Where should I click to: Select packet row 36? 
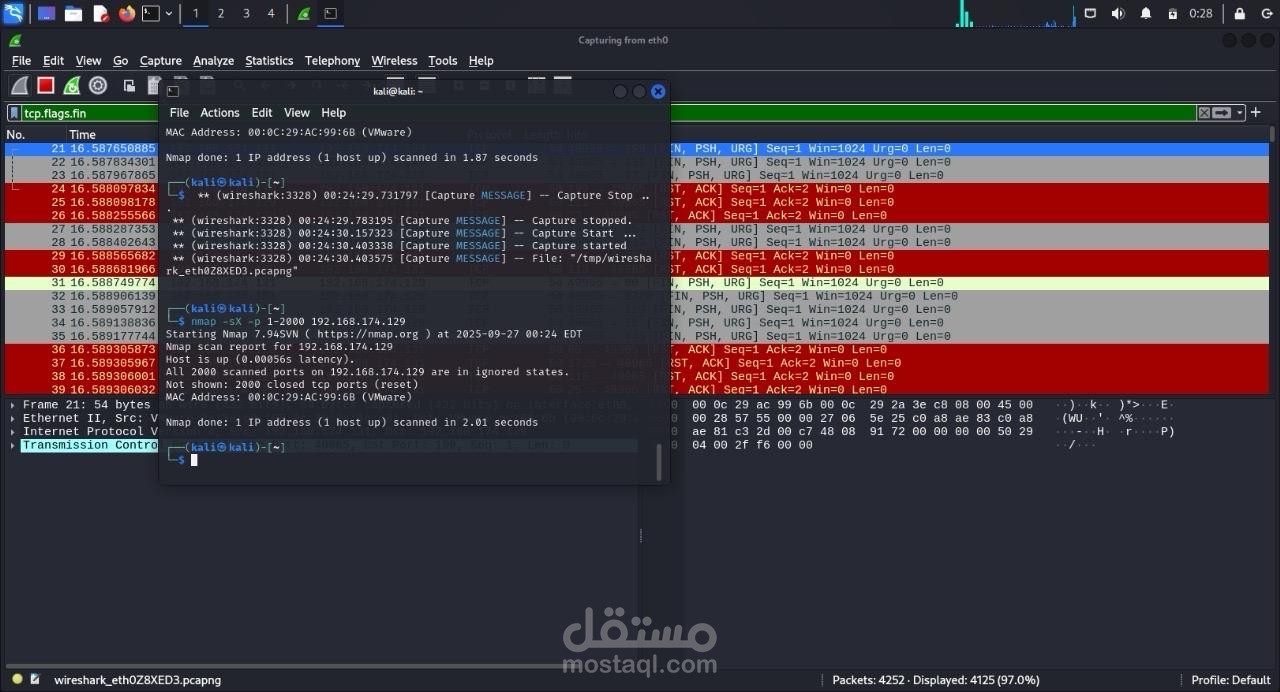(636, 349)
